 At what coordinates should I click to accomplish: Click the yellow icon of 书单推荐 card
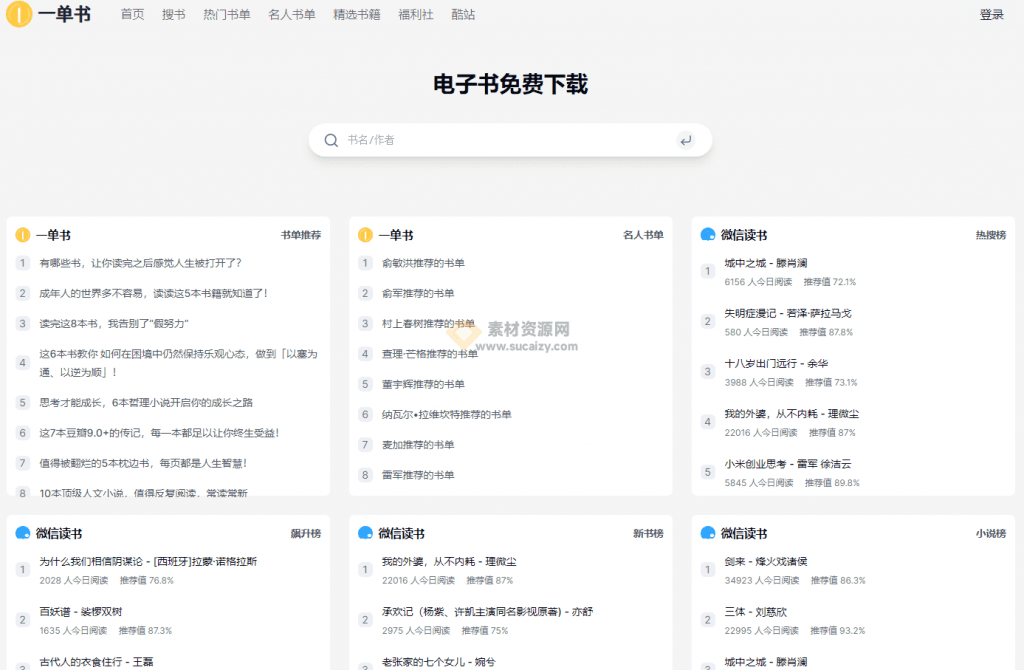pos(23,235)
